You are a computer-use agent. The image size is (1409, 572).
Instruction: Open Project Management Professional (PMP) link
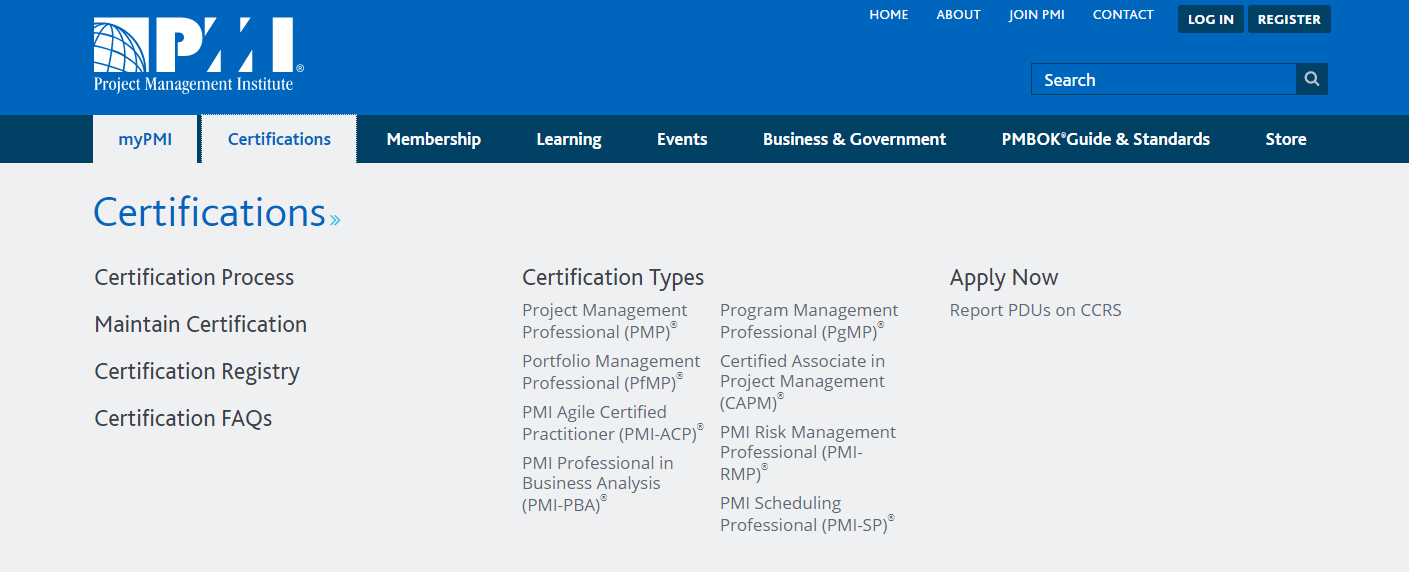605,320
